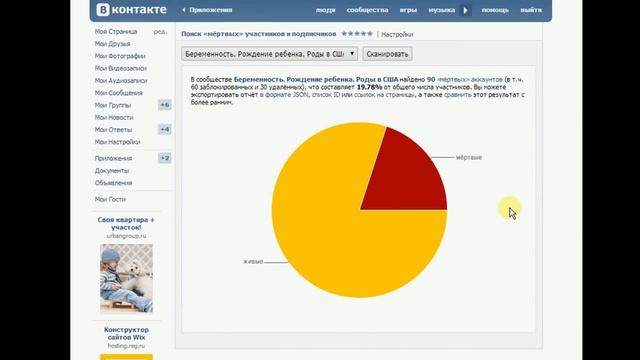This screenshot has height=360, width=640.
Task: Open Документы in sidebar
Action: point(112,171)
